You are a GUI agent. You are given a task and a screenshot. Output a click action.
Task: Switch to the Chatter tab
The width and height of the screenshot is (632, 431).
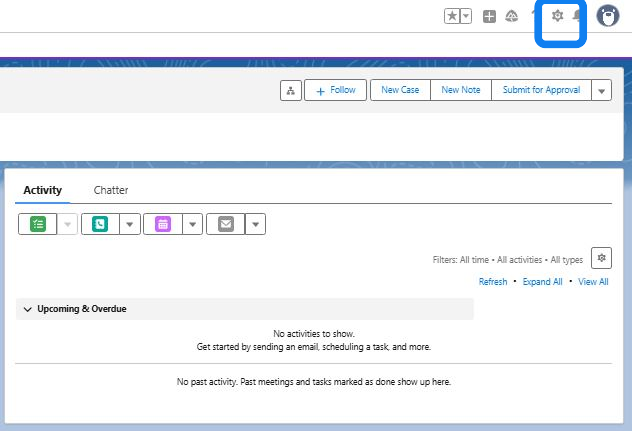(x=111, y=190)
